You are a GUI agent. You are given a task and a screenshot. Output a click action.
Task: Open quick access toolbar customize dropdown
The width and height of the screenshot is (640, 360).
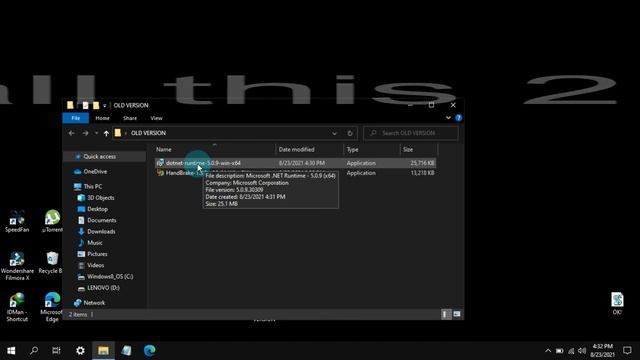tap(104, 105)
